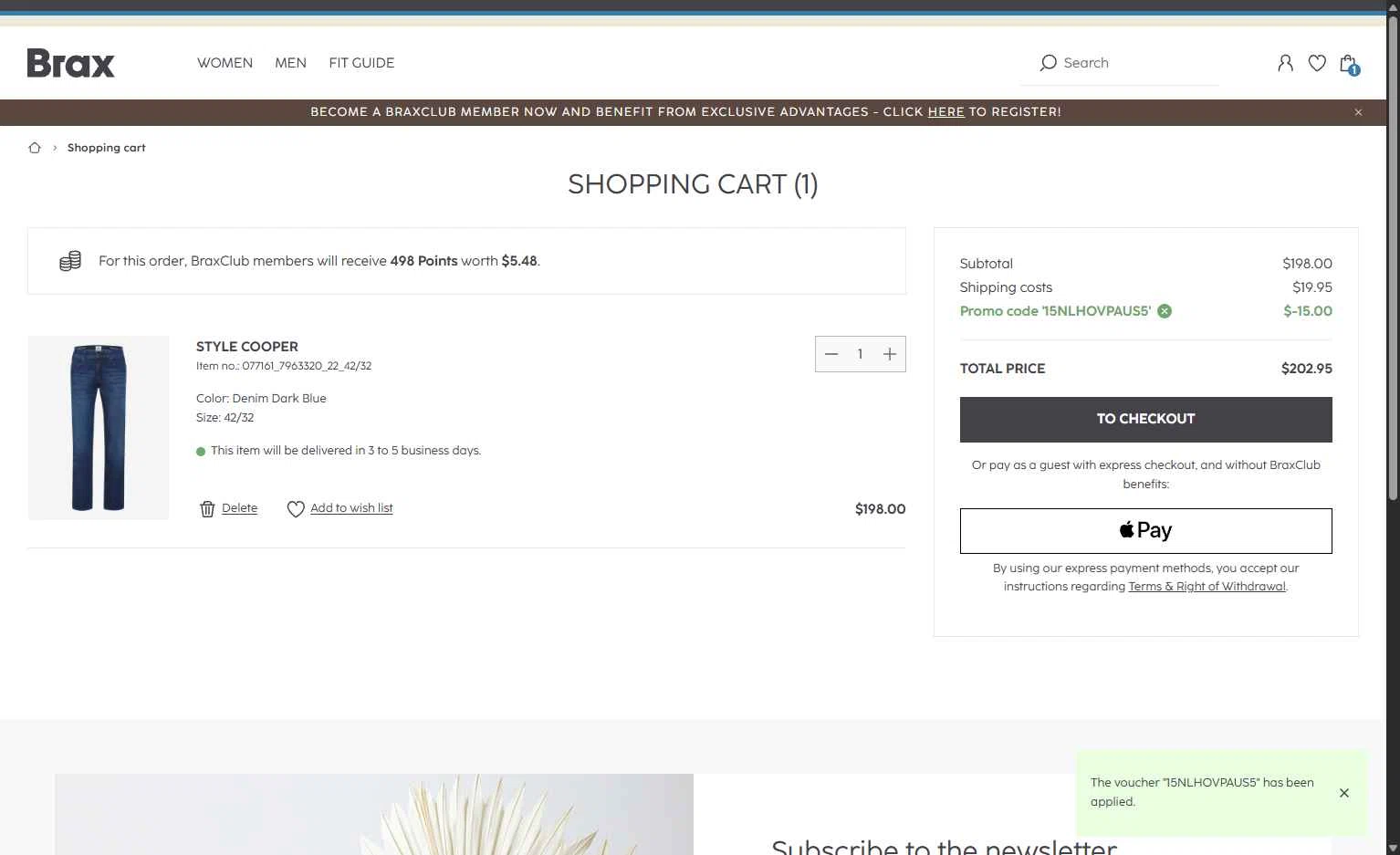This screenshot has width=1400, height=855.
Task: Open Terms & Right of Withdrawal link
Action: pyautogui.click(x=1207, y=587)
